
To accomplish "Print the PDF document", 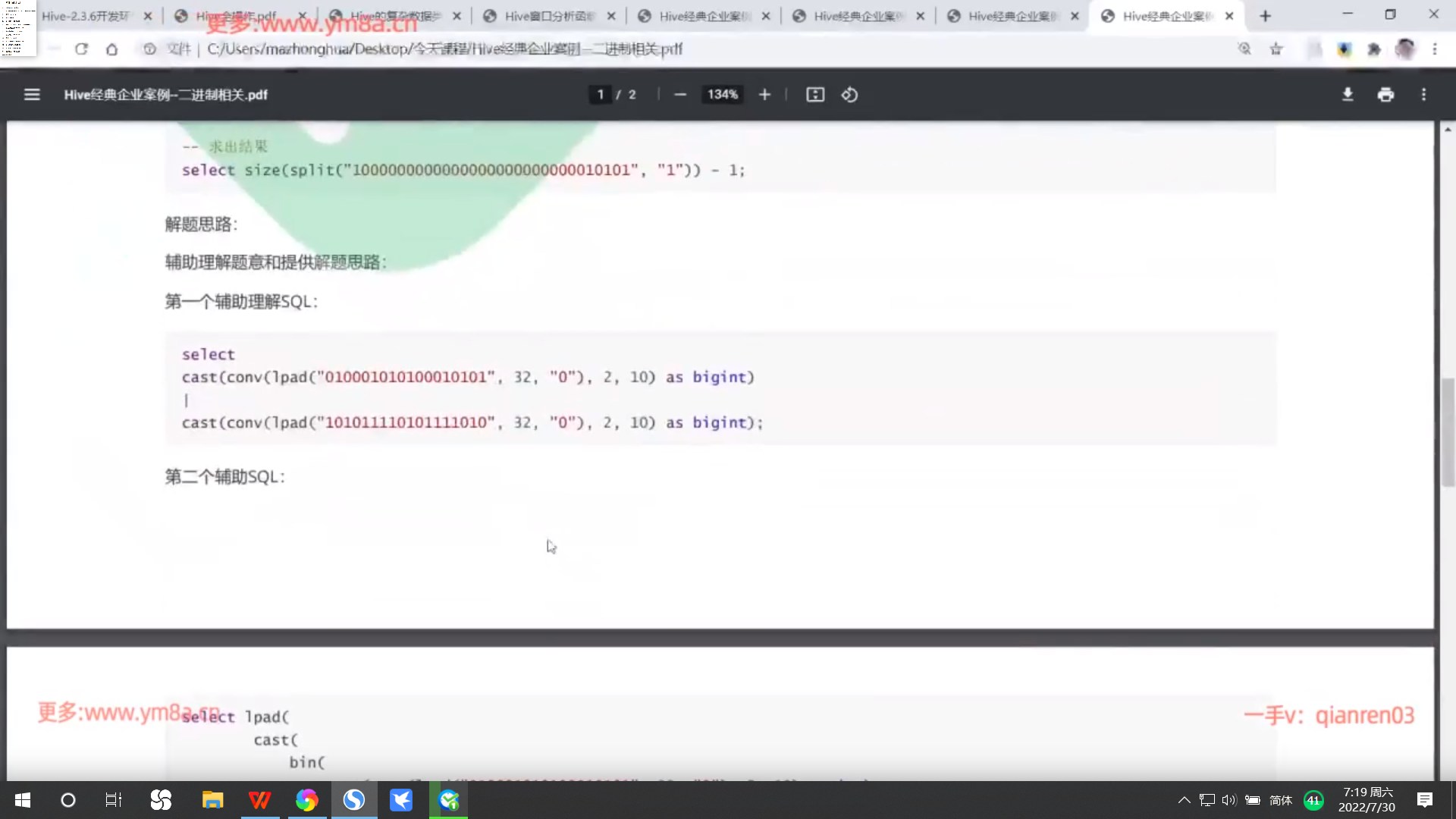I will pos(1385,95).
